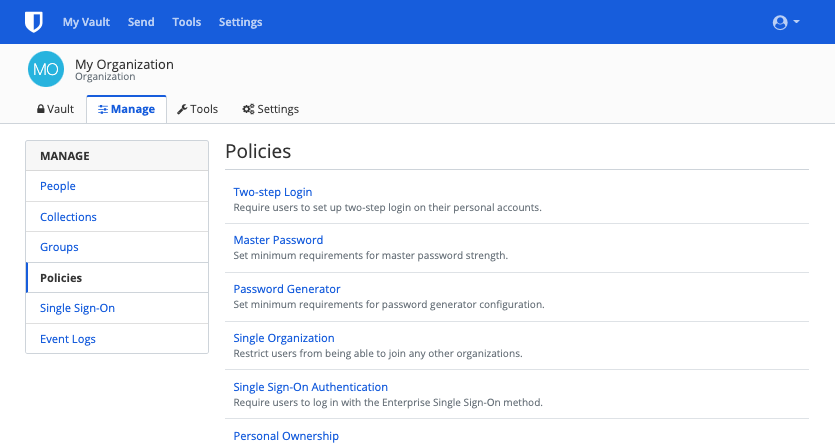Viewport: 835px width, 446px height.
Task: Open the Password Generator policy
Action: [x=286, y=289]
